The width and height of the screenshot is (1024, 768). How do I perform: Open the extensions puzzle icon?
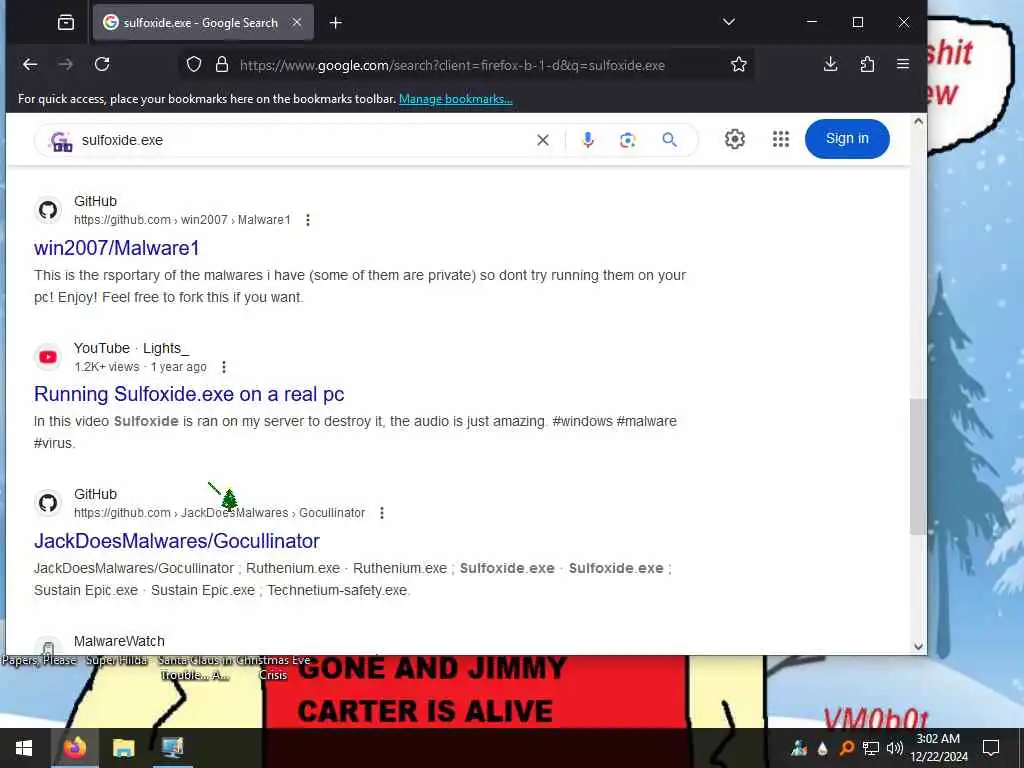pyautogui.click(x=867, y=64)
